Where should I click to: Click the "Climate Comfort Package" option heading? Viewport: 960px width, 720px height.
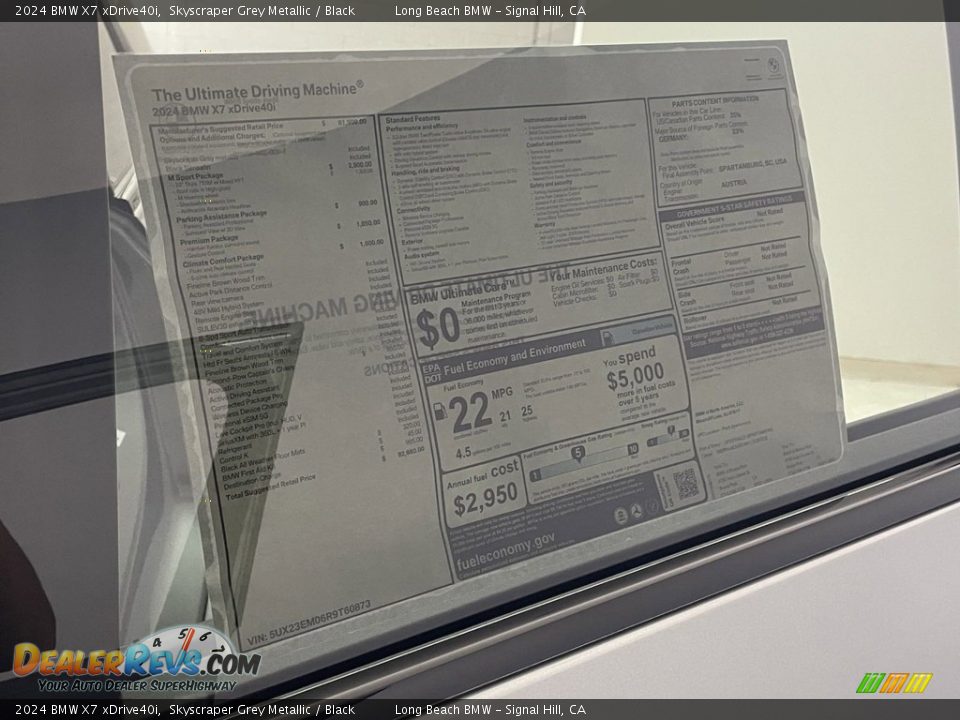coord(223,260)
